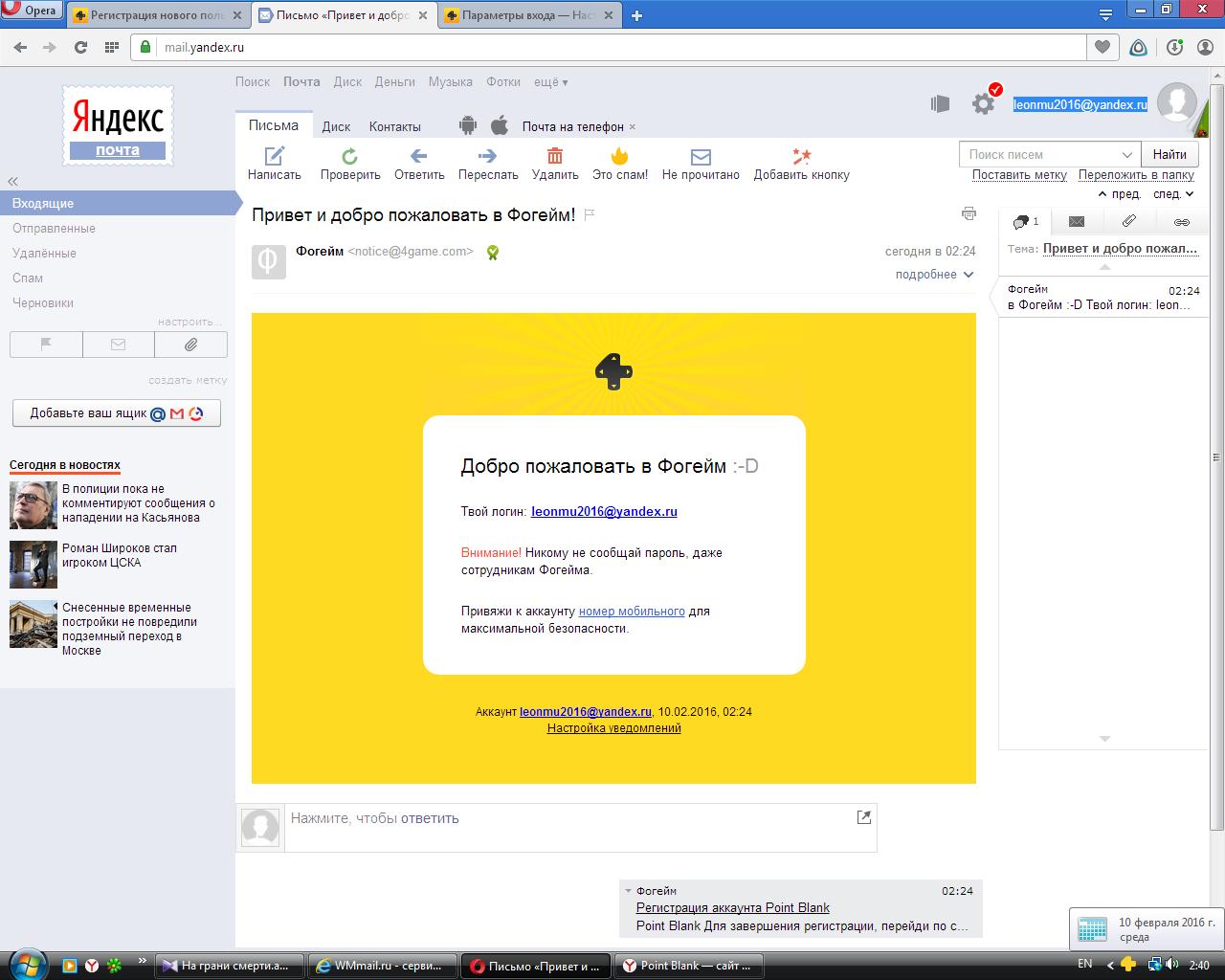Open Yandex Mail settings gear

coord(983,104)
